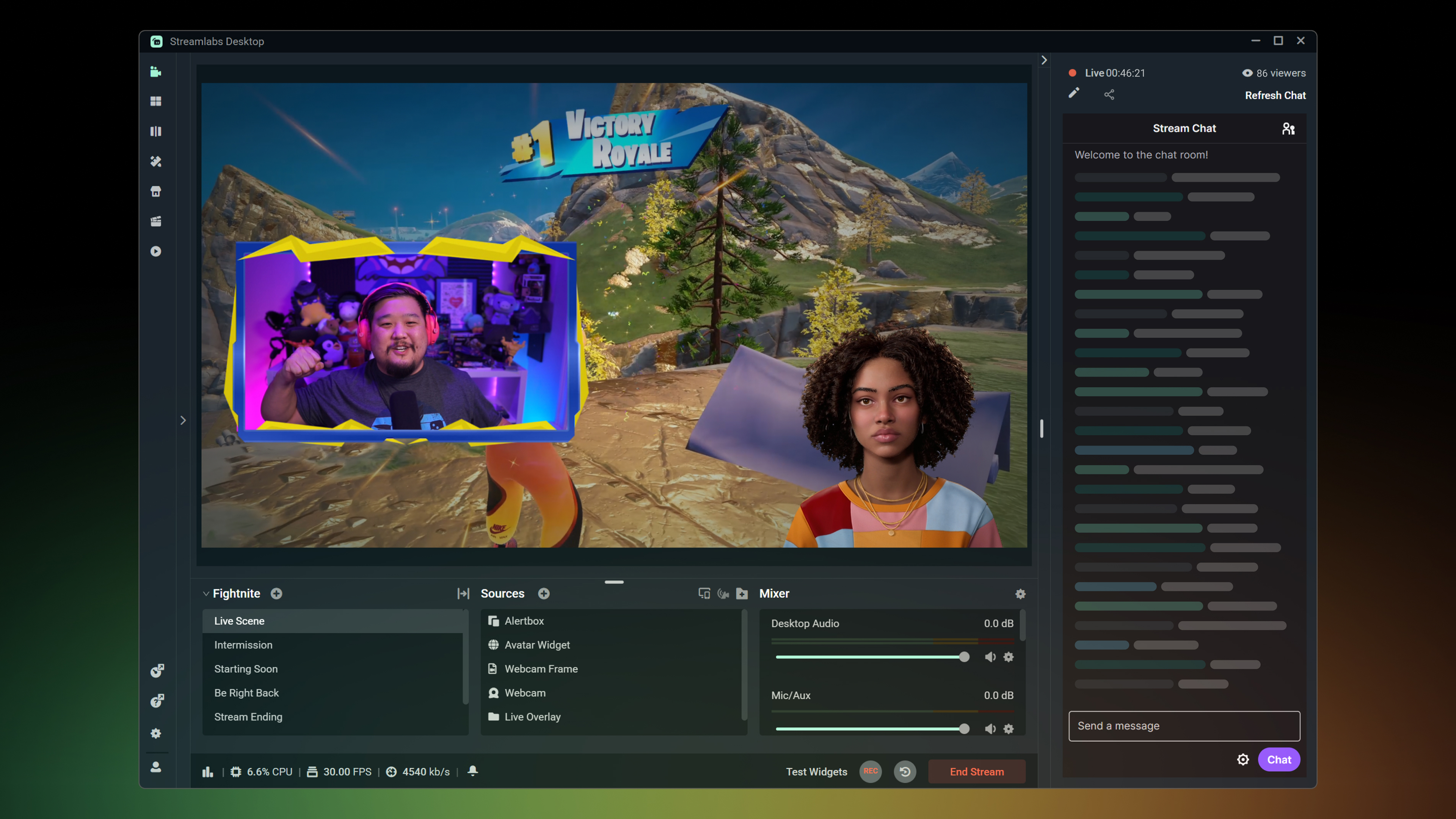This screenshot has width=1456, height=819.
Task: Collapse the chat panel with top chevron
Action: coord(1044,60)
